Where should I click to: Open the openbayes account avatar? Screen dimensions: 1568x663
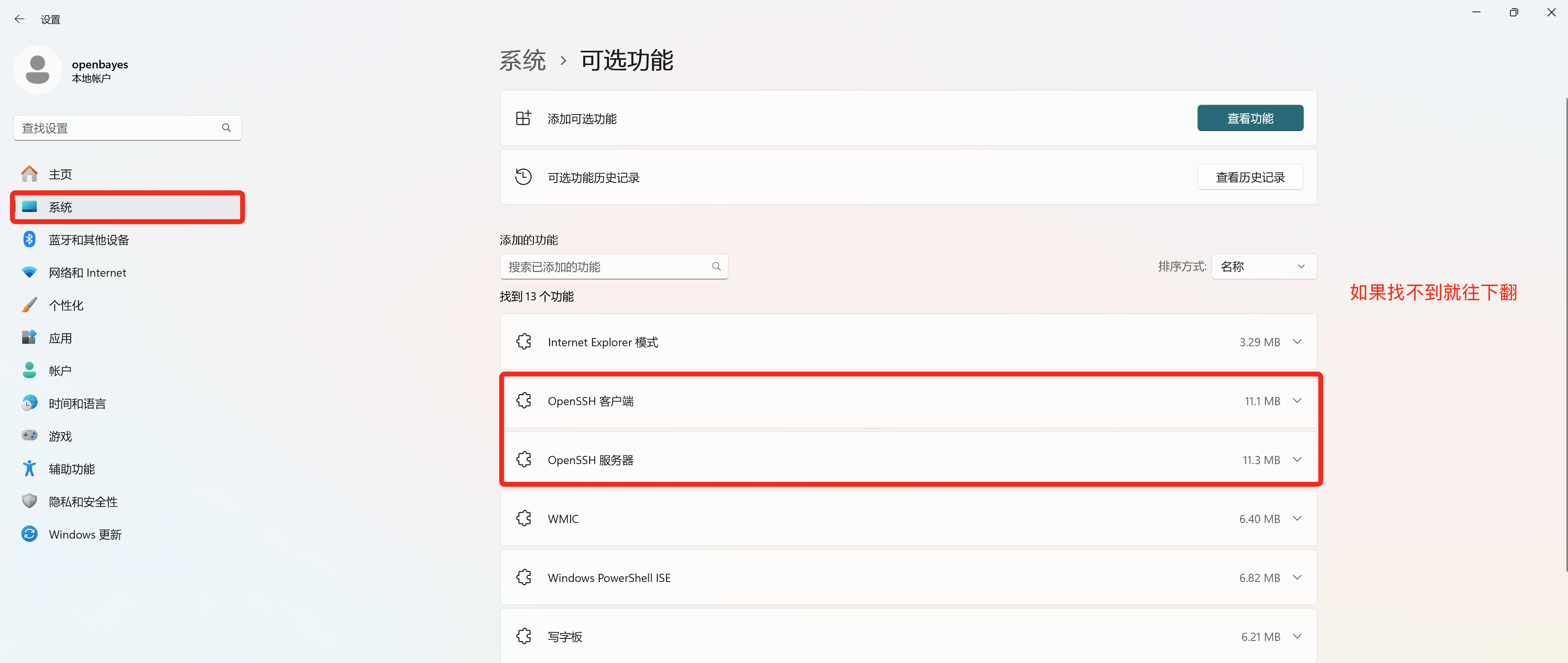(x=38, y=70)
